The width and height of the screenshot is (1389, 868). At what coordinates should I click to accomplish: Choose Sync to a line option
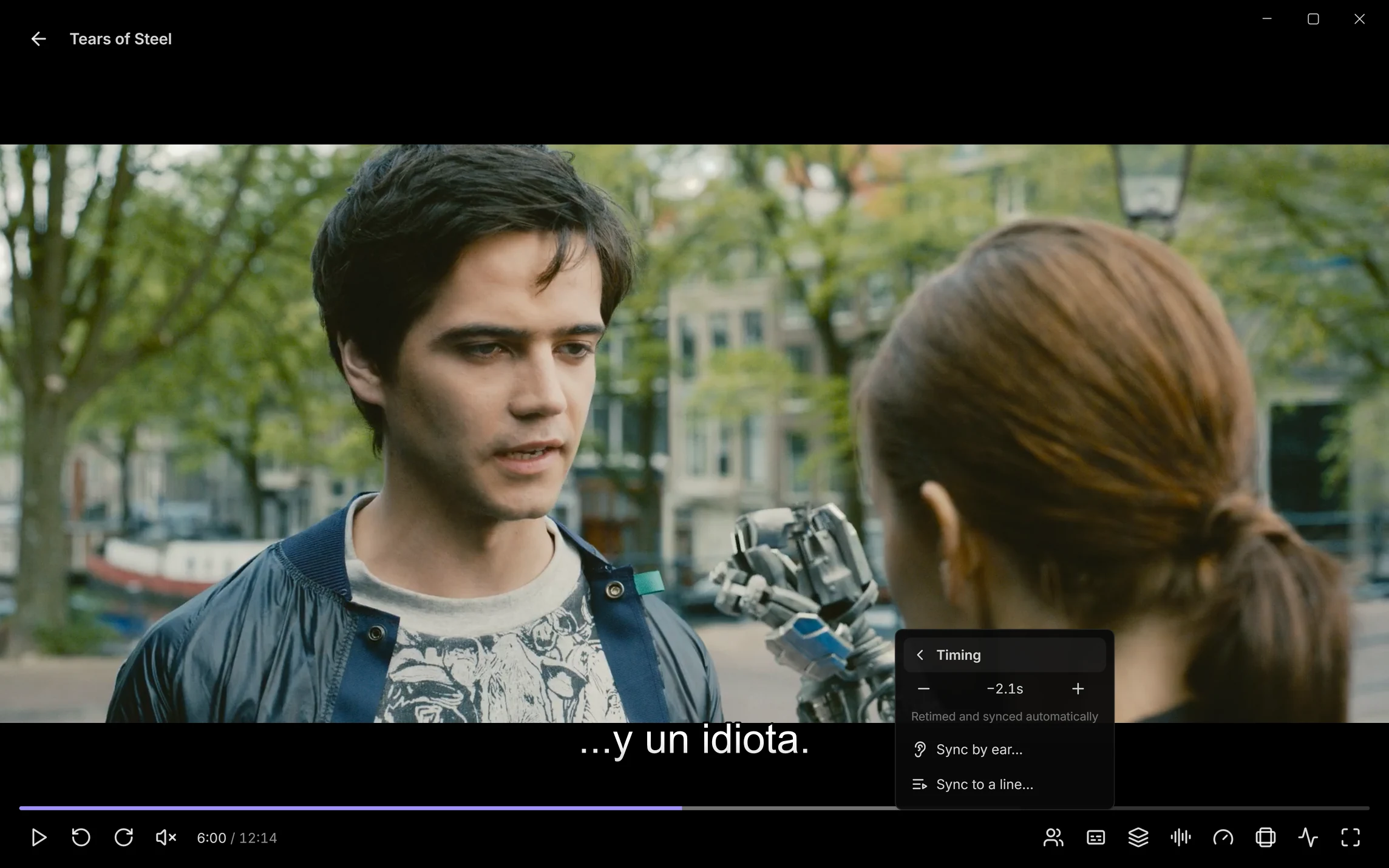coord(1005,784)
